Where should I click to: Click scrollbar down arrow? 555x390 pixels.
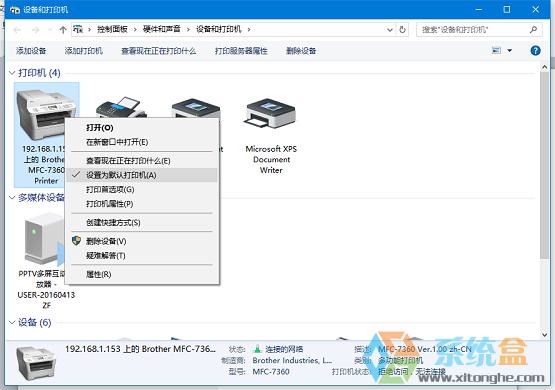pyautogui.click(x=544, y=335)
